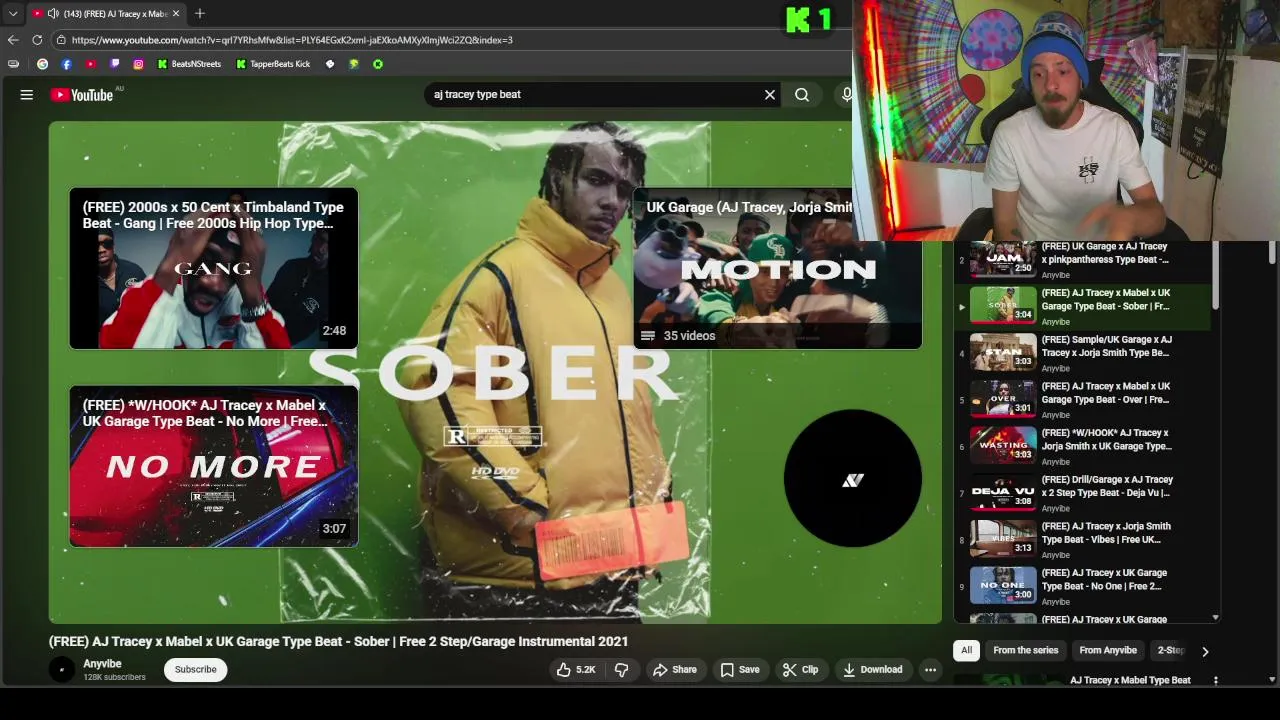Download the video with Download button
The image size is (1280, 720).
point(872,670)
